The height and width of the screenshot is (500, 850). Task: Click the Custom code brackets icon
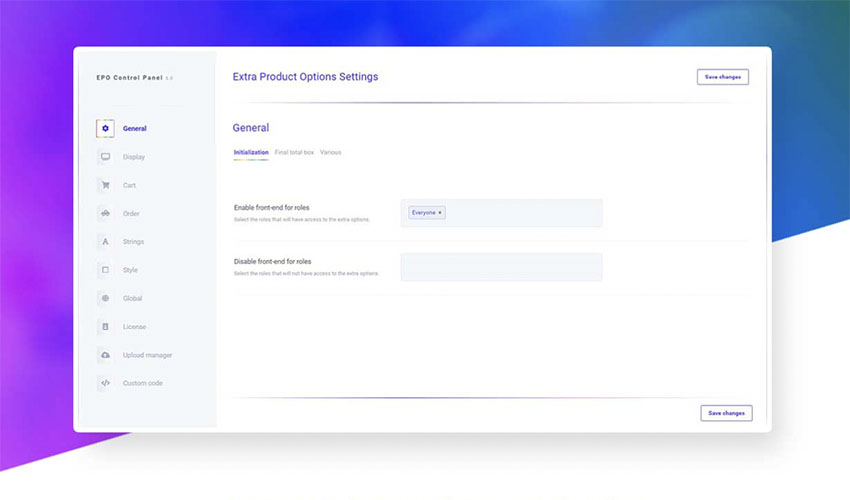point(105,383)
